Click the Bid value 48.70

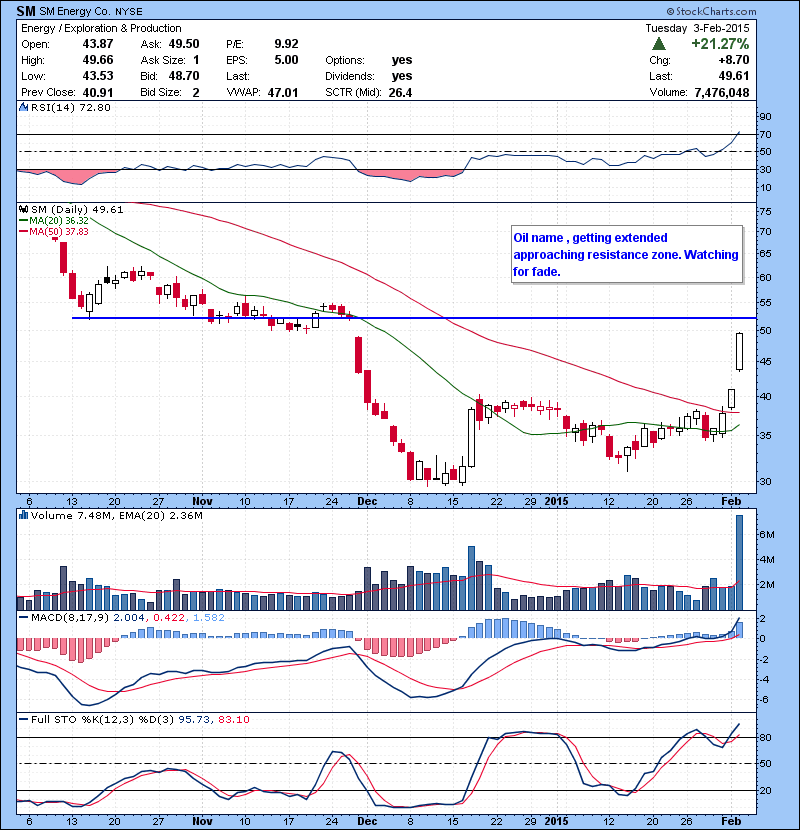(184, 76)
